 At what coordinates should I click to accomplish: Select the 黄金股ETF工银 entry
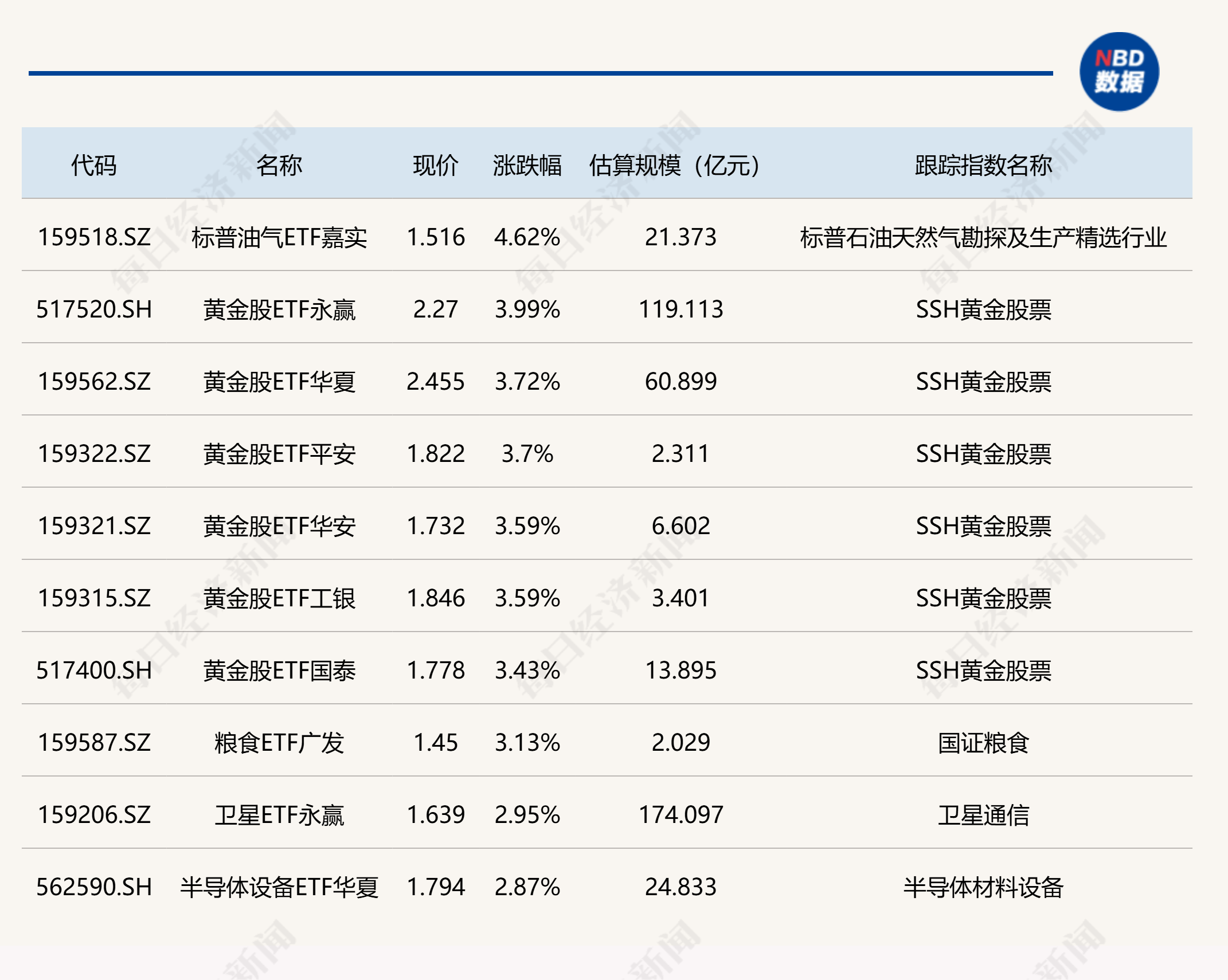pyautogui.click(x=279, y=598)
